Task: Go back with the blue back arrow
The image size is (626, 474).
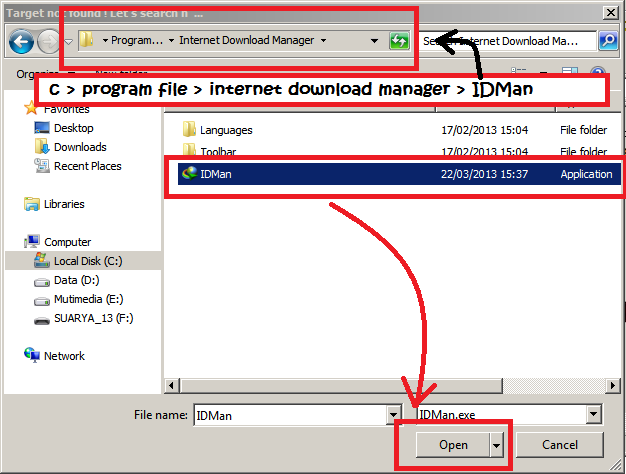Action: [x=21, y=41]
